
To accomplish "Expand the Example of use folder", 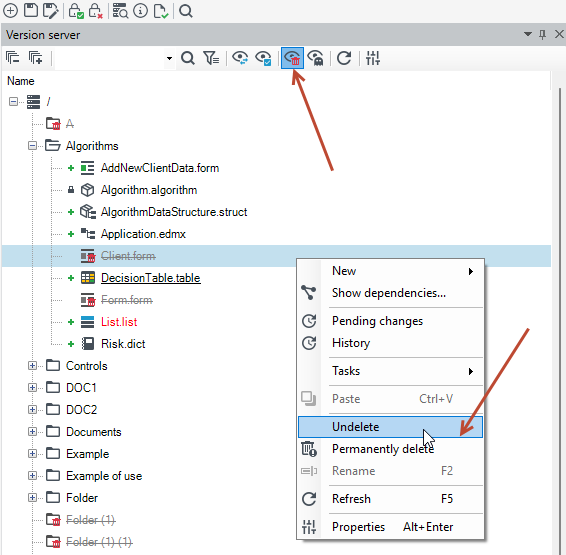I will click(32, 476).
